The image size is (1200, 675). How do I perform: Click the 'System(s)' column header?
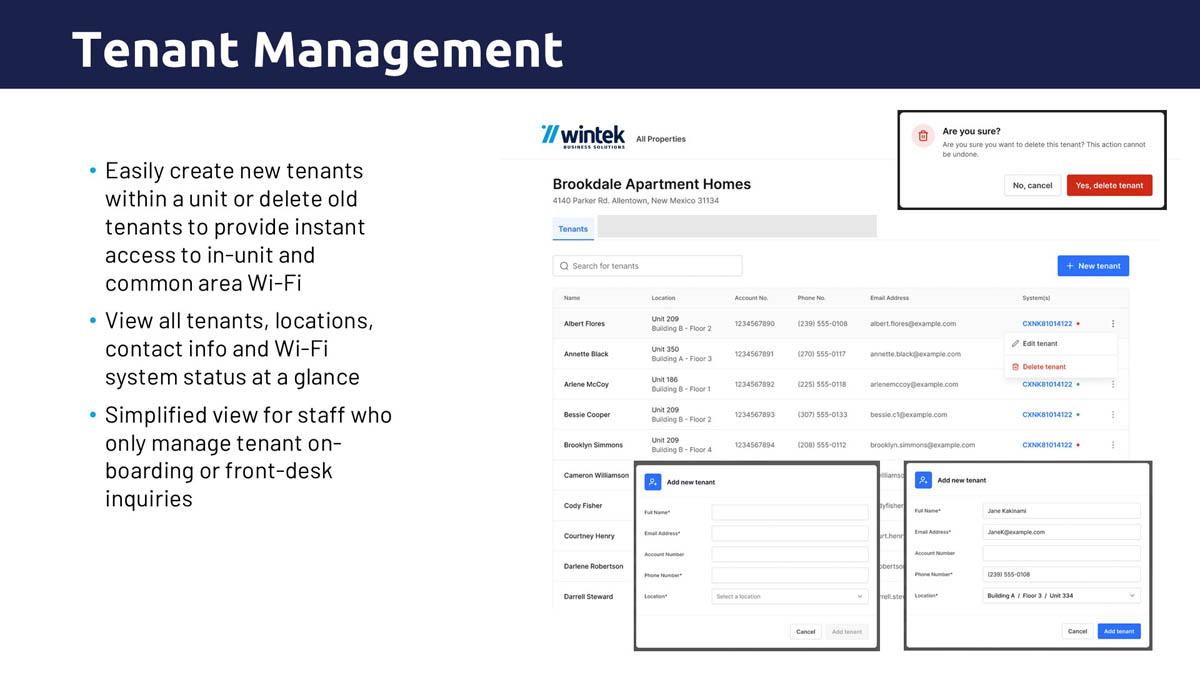click(x=1036, y=298)
